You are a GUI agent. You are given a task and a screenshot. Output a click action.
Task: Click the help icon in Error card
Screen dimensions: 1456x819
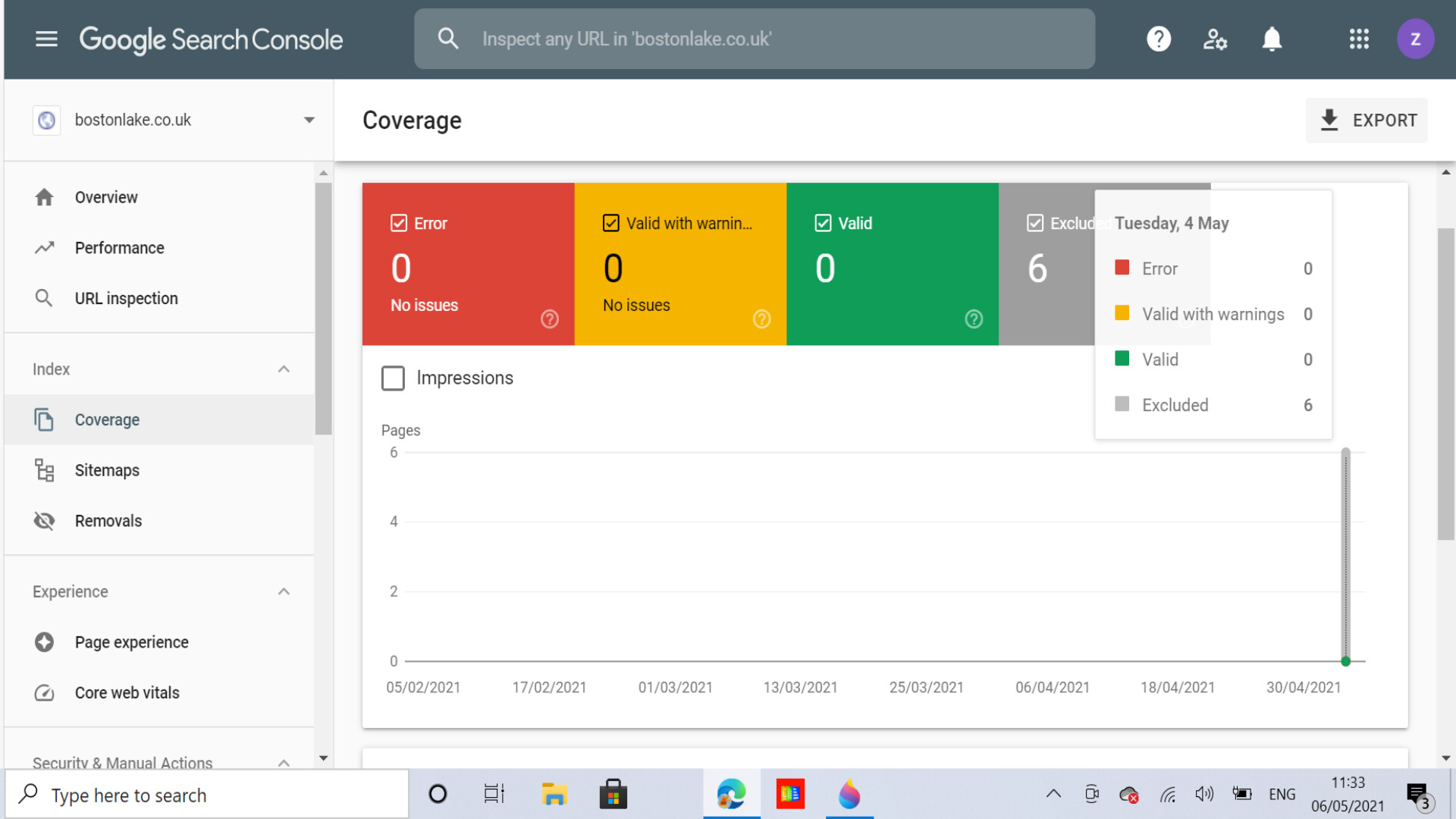(550, 319)
